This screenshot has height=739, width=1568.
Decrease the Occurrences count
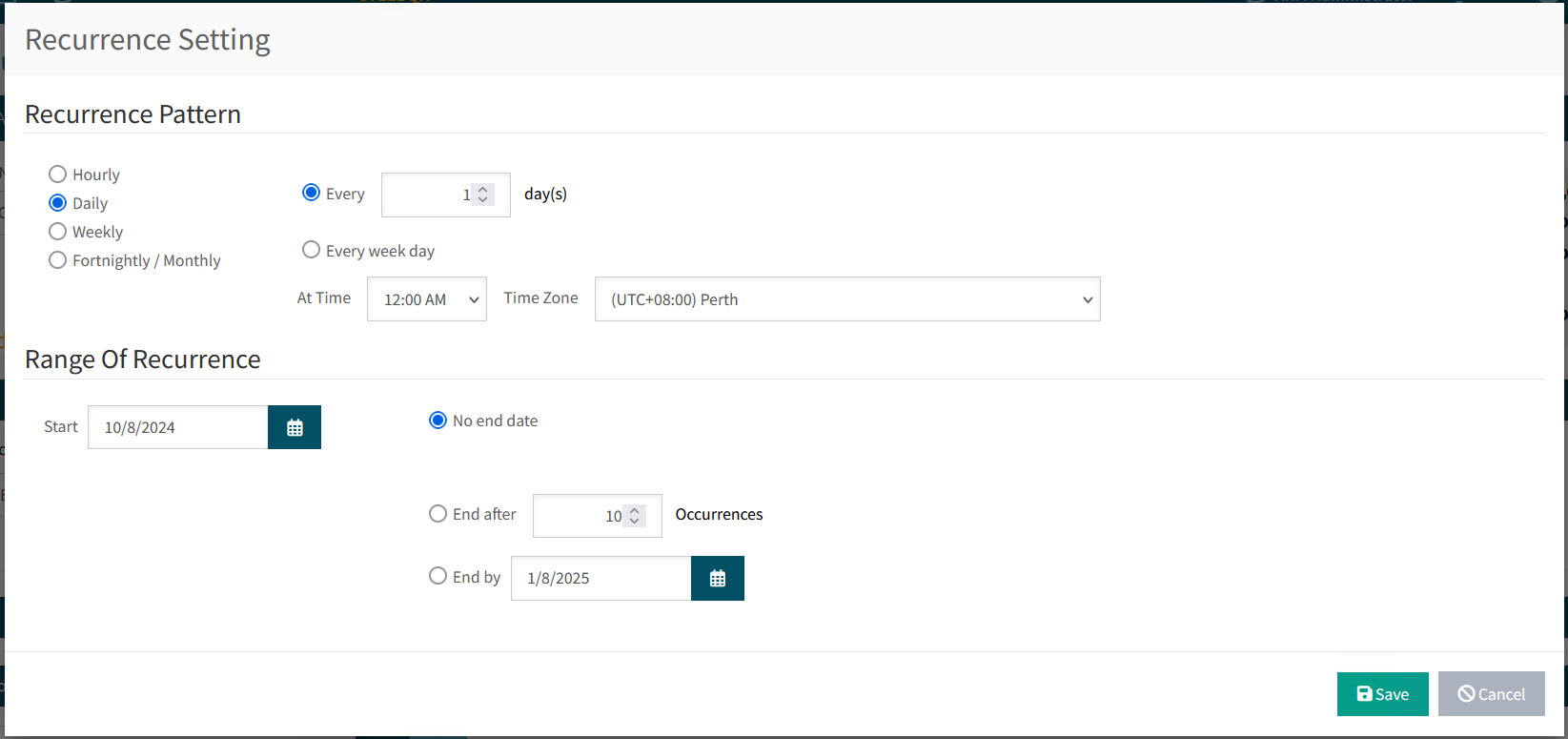coord(635,521)
